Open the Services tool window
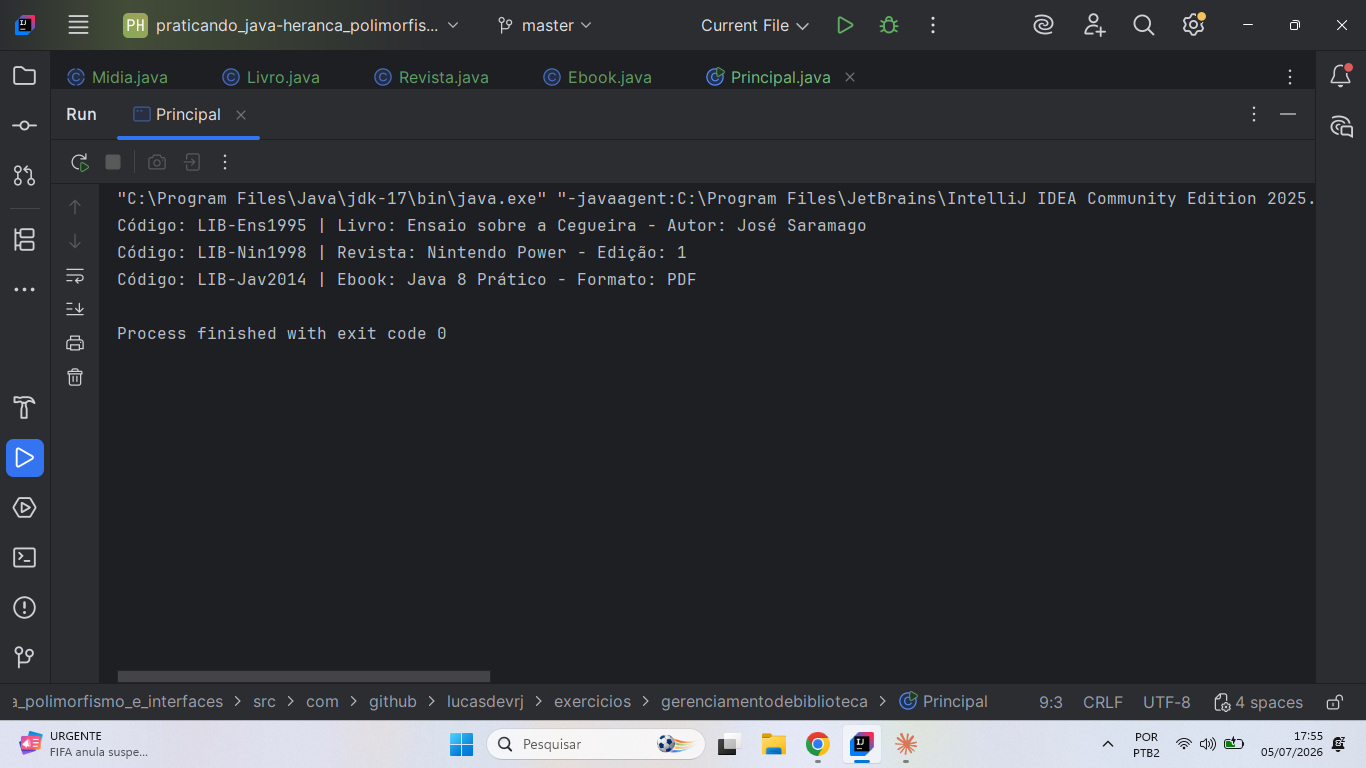The height and width of the screenshot is (768, 1366). pos(24,508)
